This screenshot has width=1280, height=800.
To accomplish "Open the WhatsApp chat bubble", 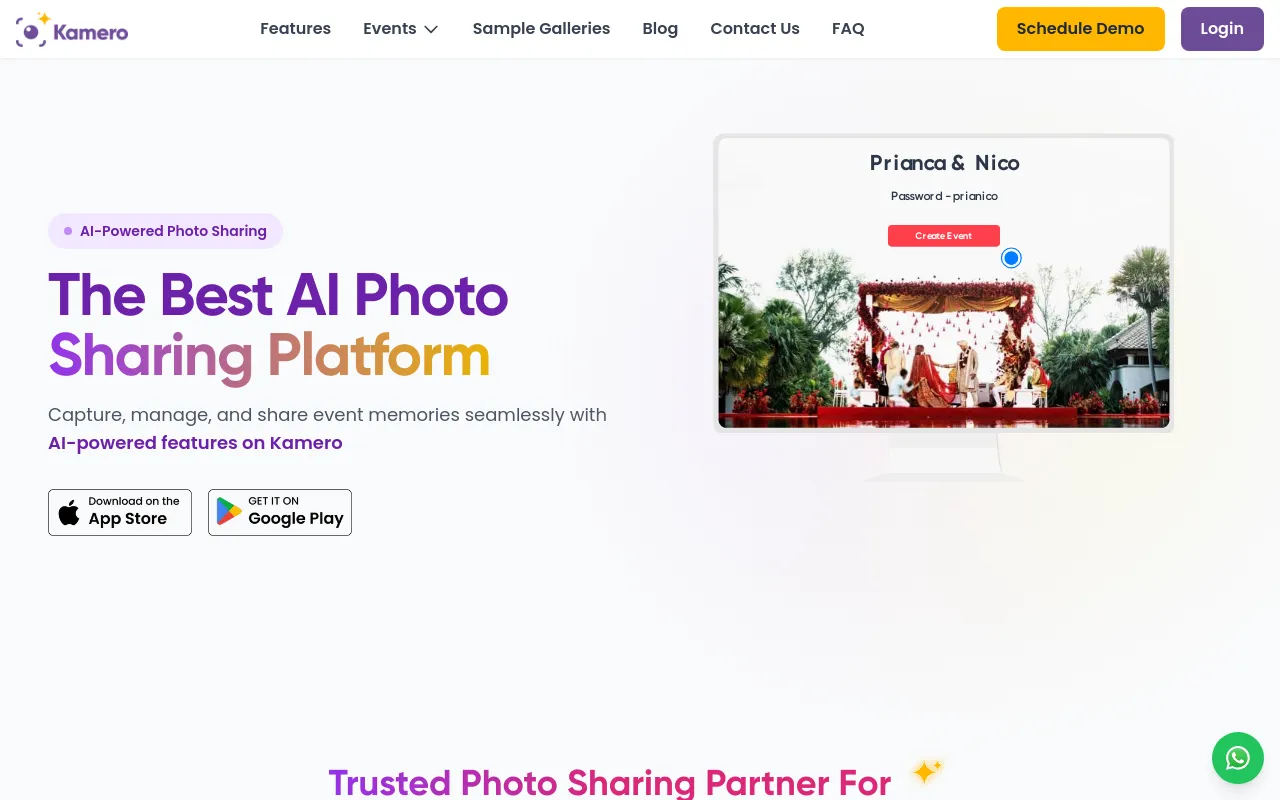I will 1238,758.
